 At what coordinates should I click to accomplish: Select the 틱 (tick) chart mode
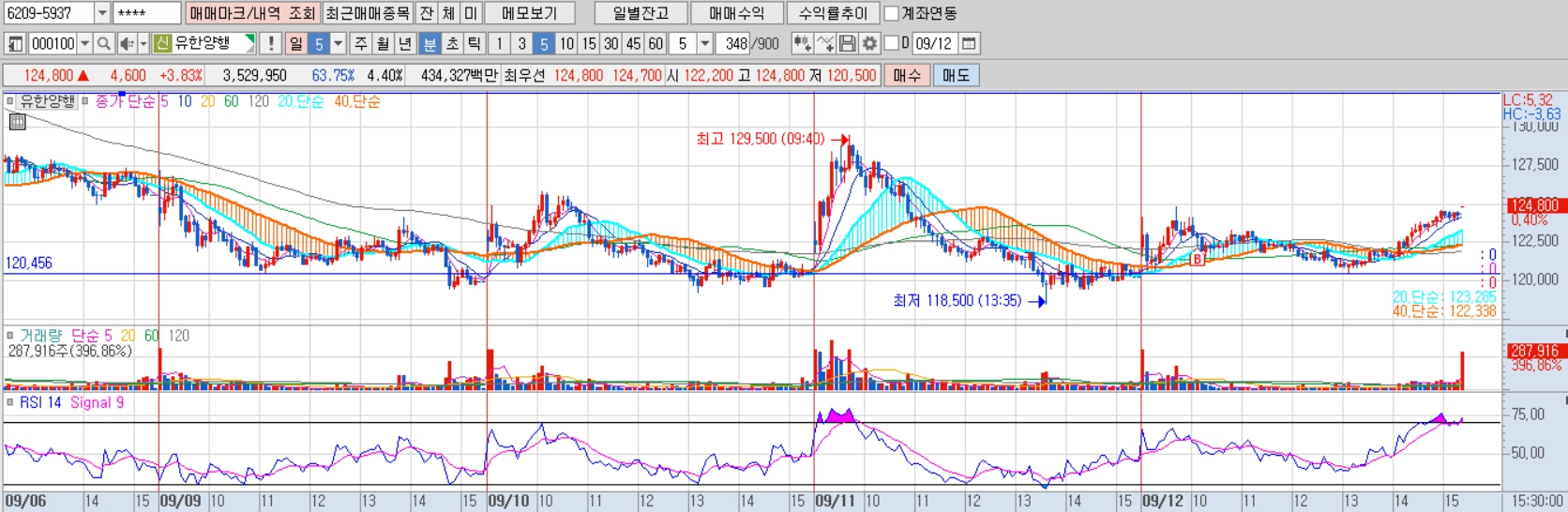(475, 43)
